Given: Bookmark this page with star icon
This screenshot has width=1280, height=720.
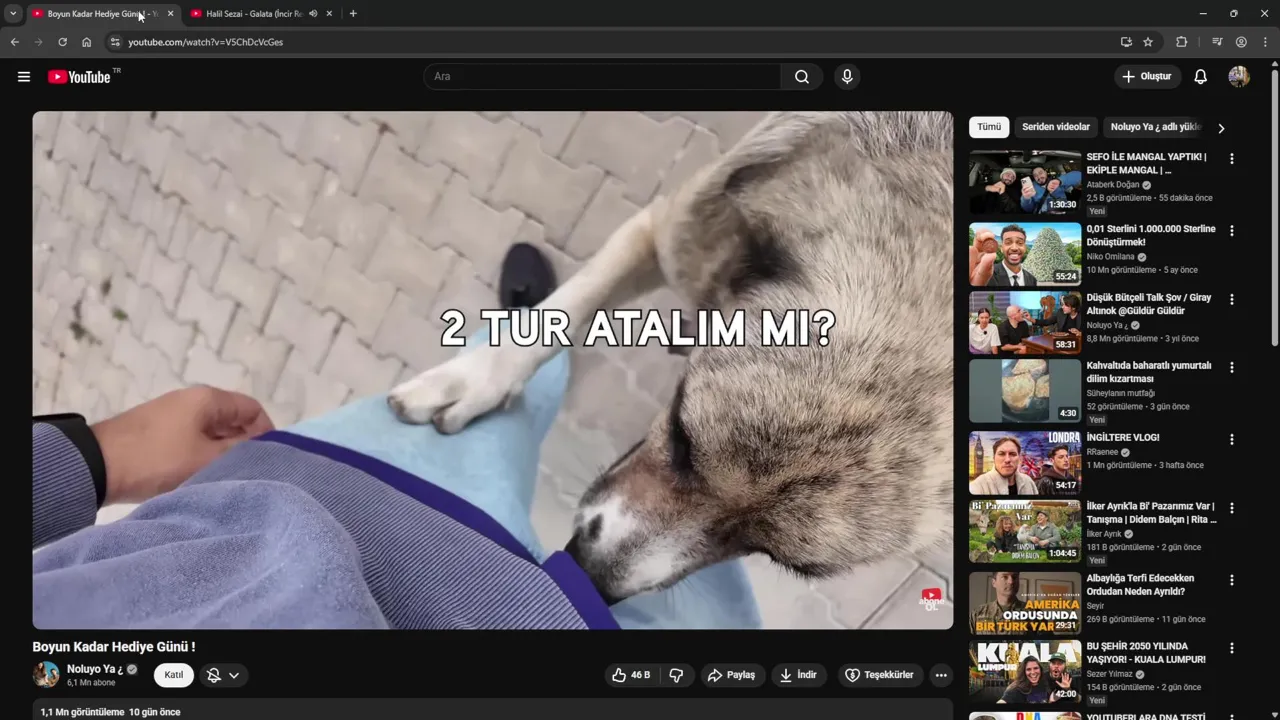Looking at the screenshot, I should [x=1148, y=42].
